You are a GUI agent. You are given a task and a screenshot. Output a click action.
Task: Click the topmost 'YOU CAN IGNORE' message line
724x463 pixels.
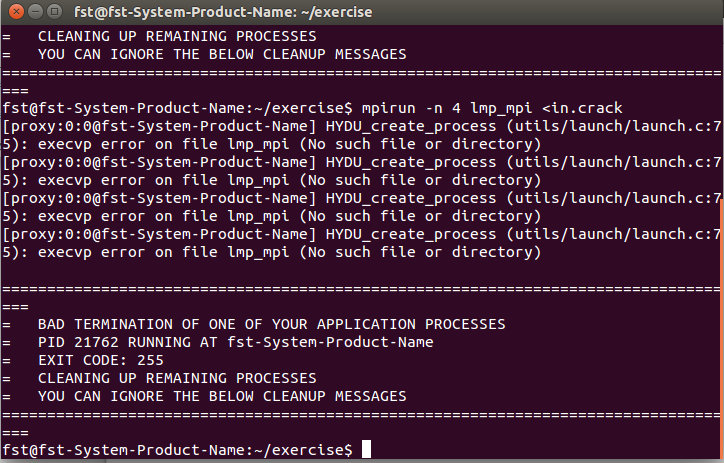[221, 54]
